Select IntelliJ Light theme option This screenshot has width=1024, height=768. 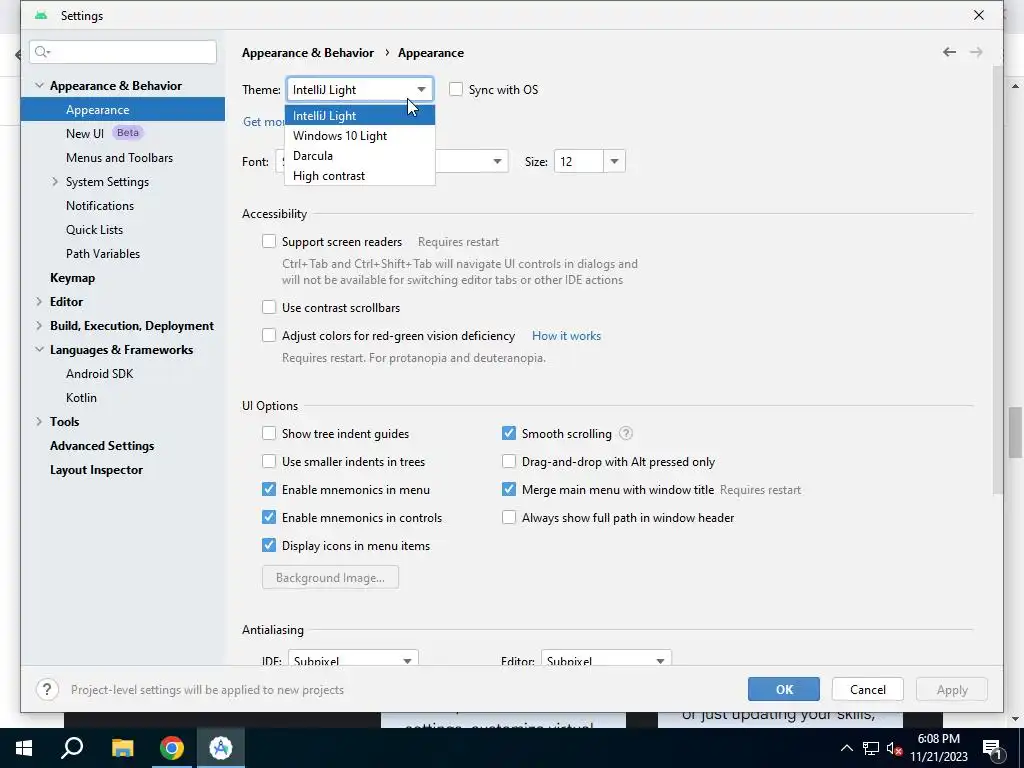coord(360,116)
